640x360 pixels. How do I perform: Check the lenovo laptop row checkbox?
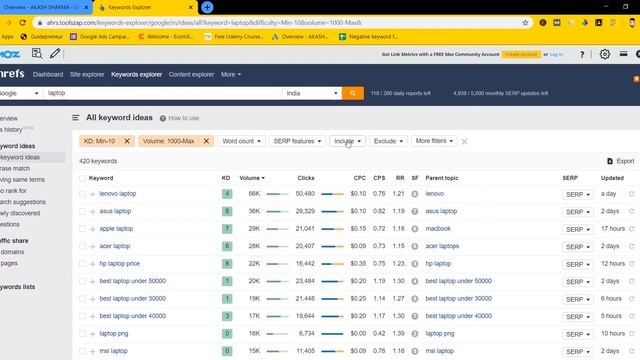tap(82, 194)
